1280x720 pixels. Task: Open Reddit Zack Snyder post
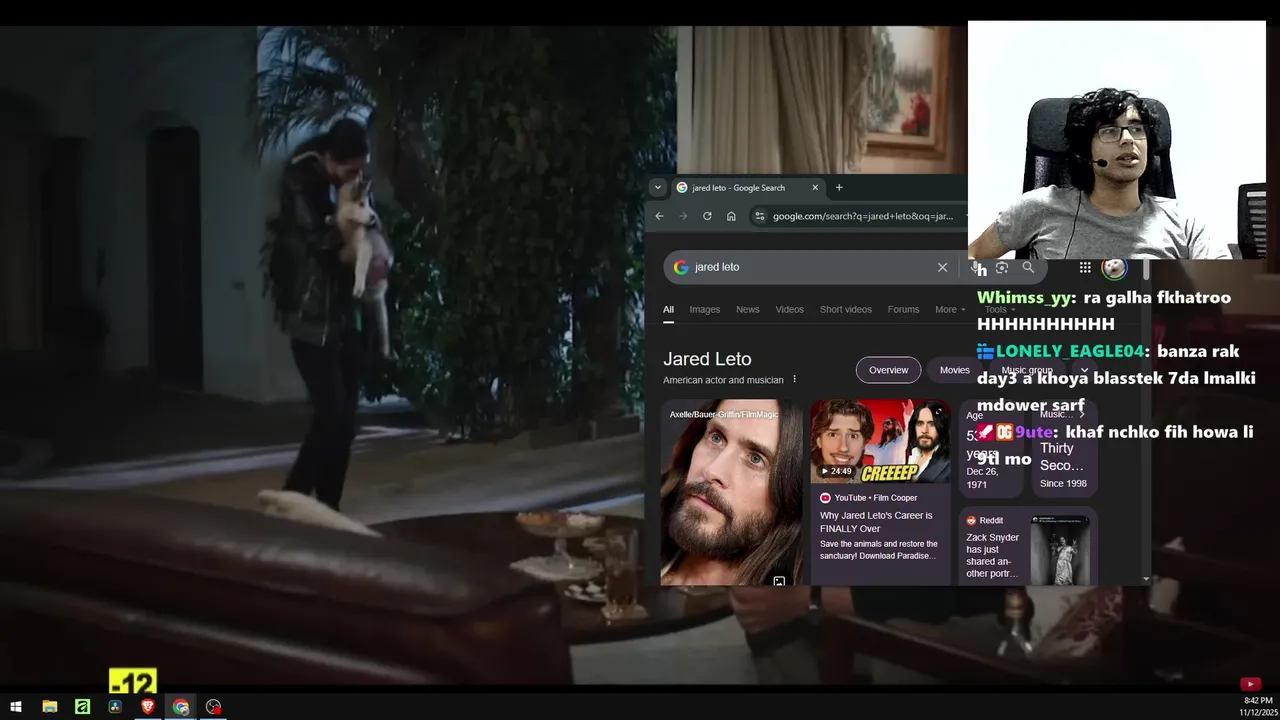pos(993,555)
